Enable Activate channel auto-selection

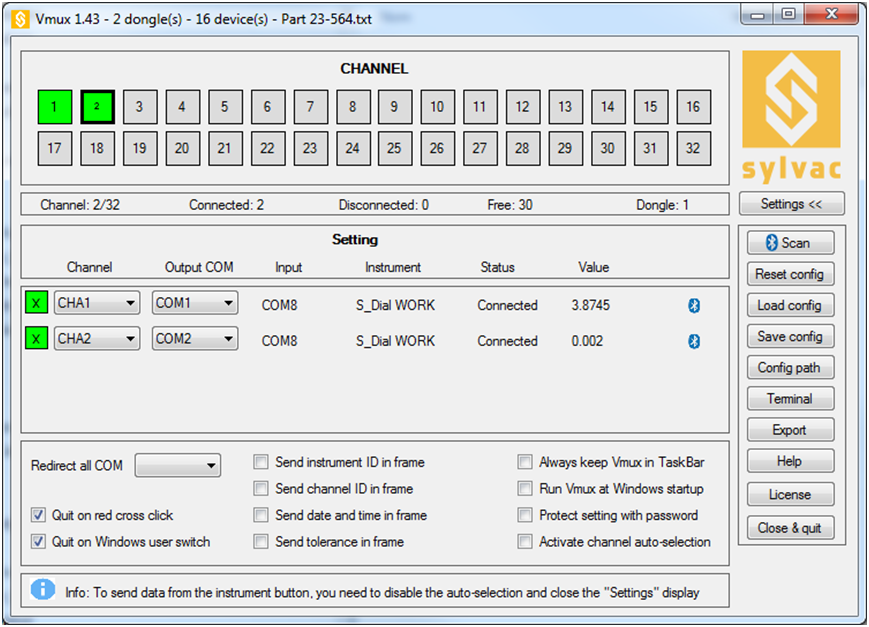click(x=525, y=542)
